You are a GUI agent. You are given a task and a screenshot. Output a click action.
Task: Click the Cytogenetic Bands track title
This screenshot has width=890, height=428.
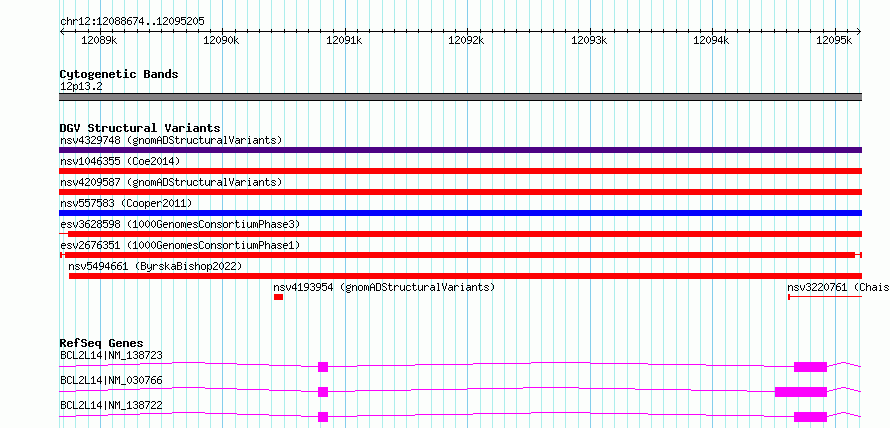[119, 74]
